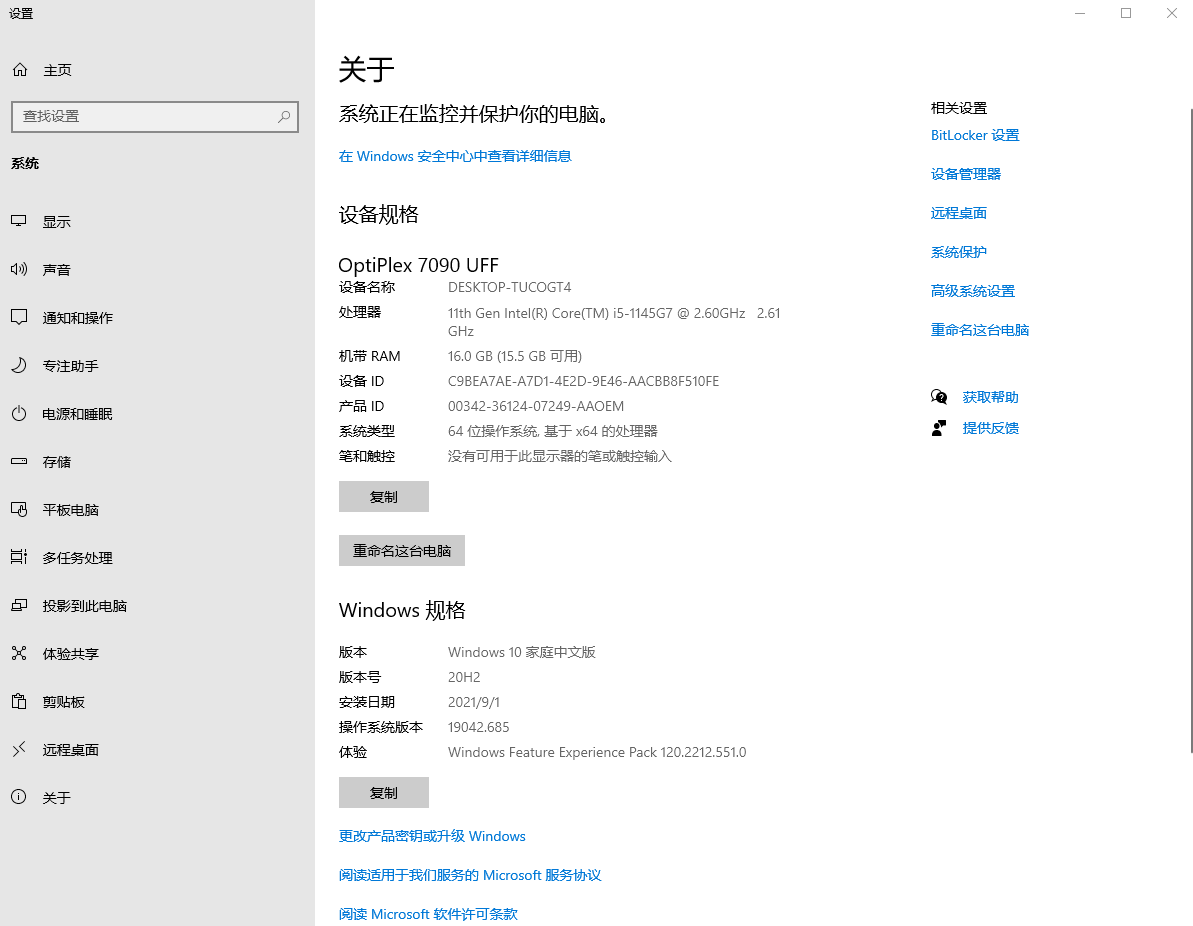The image size is (1193, 926).
Task: Open the 高级系统设置 link
Action: [x=972, y=290]
